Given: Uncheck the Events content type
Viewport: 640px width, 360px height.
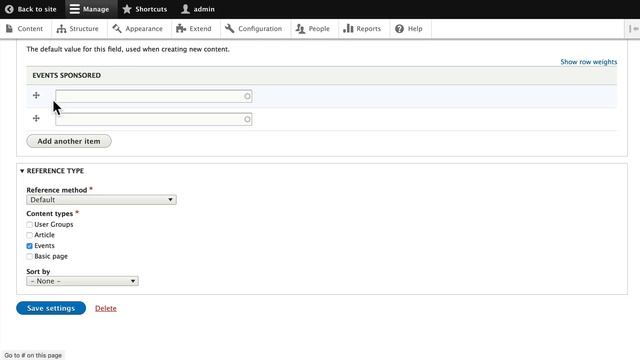Looking at the screenshot, I should coord(29,246).
